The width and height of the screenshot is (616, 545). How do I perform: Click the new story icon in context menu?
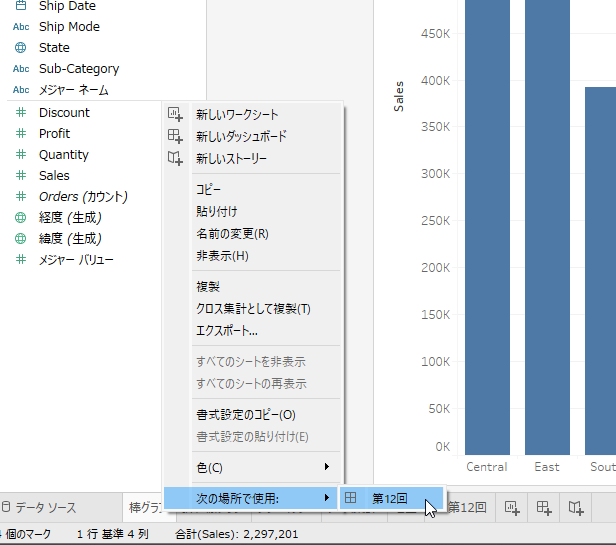pos(176,158)
